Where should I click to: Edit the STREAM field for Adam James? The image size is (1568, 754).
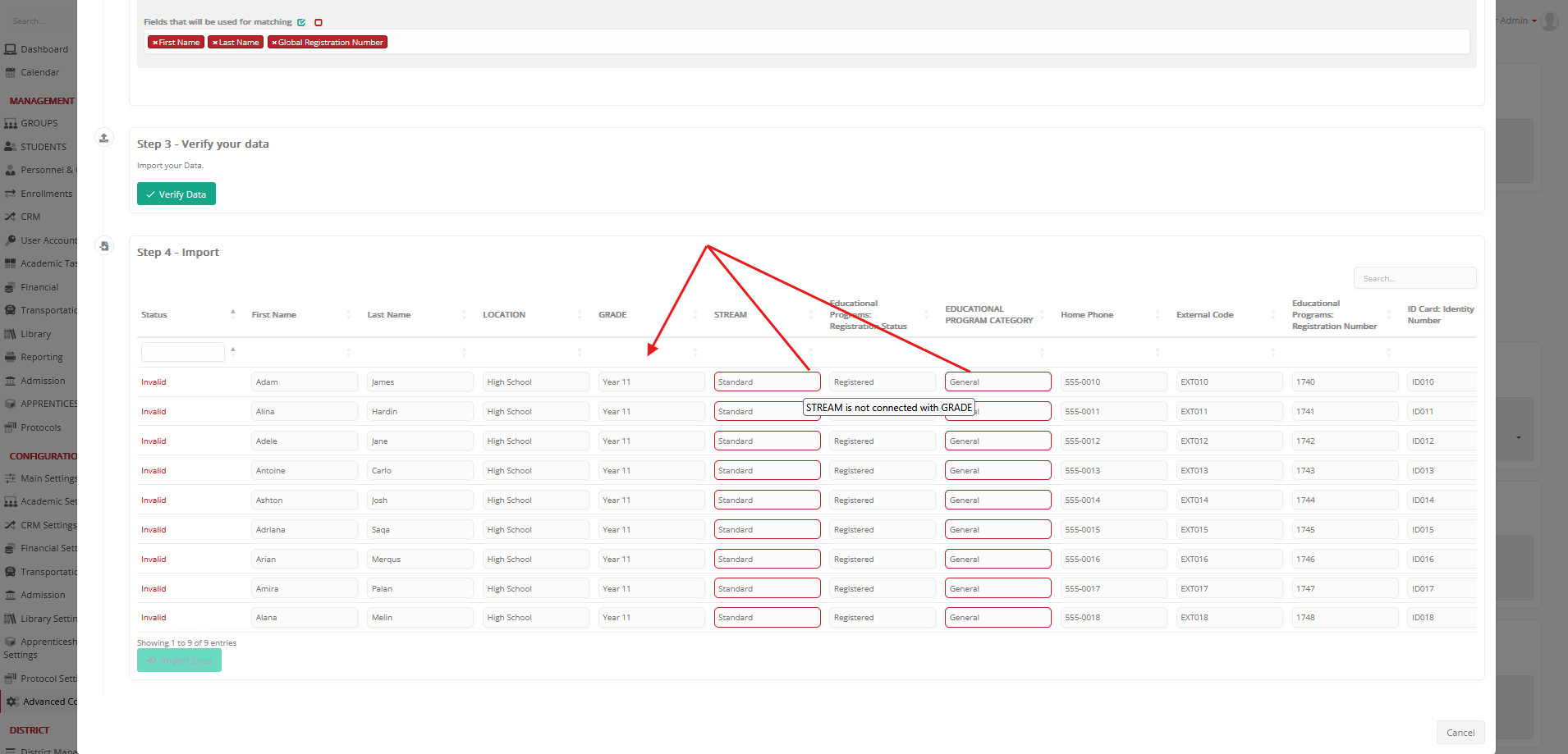point(766,382)
